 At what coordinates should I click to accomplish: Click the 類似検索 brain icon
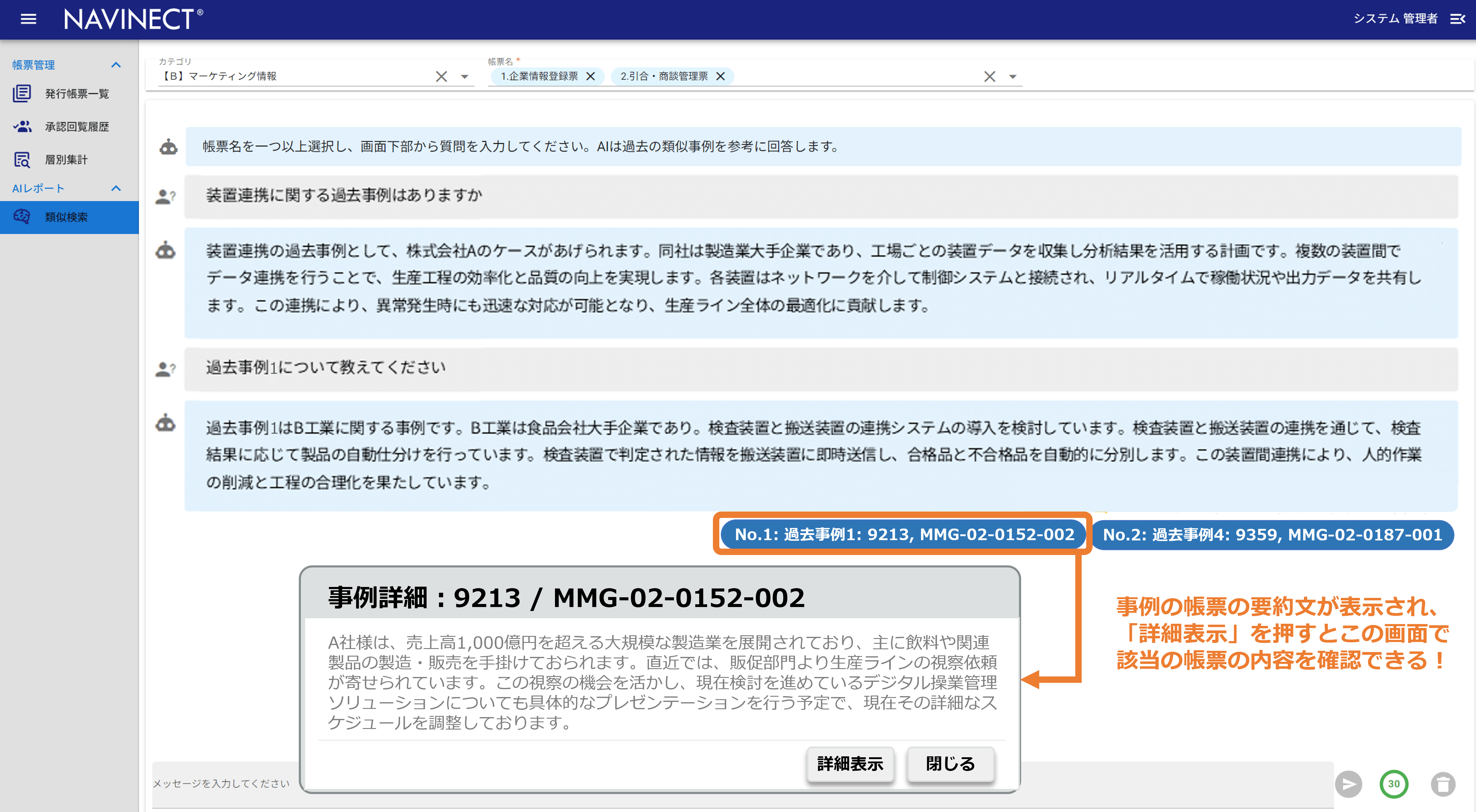point(22,217)
